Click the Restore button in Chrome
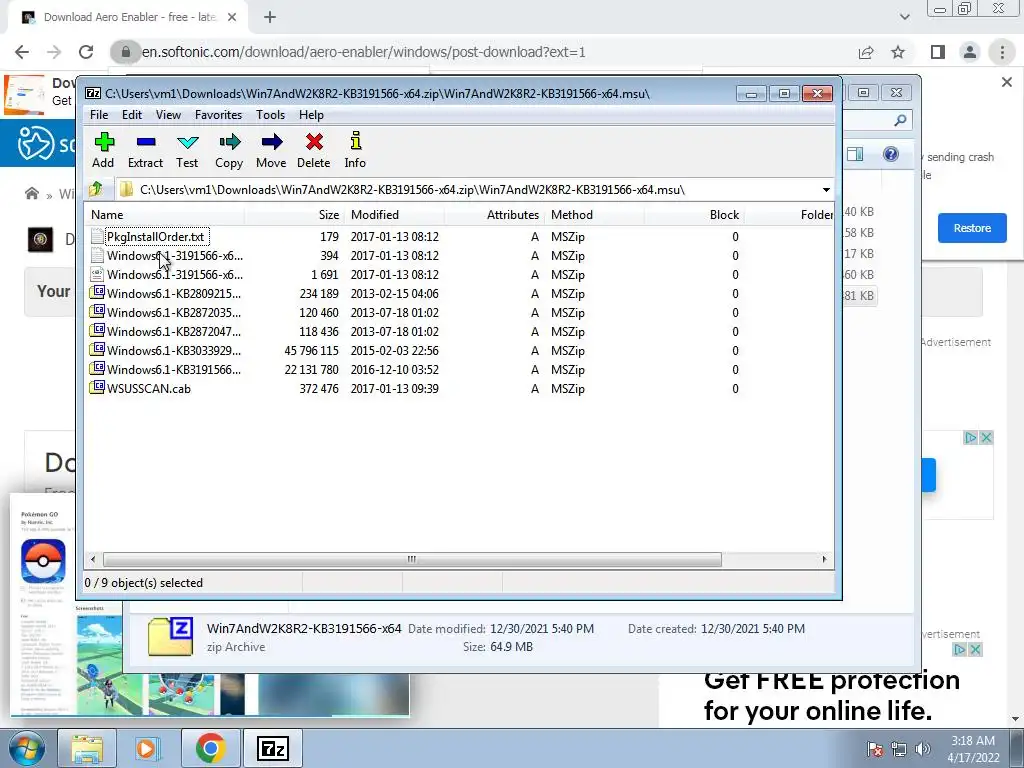The height and width of the screenshot is (768, 1024). coord(972,228)
